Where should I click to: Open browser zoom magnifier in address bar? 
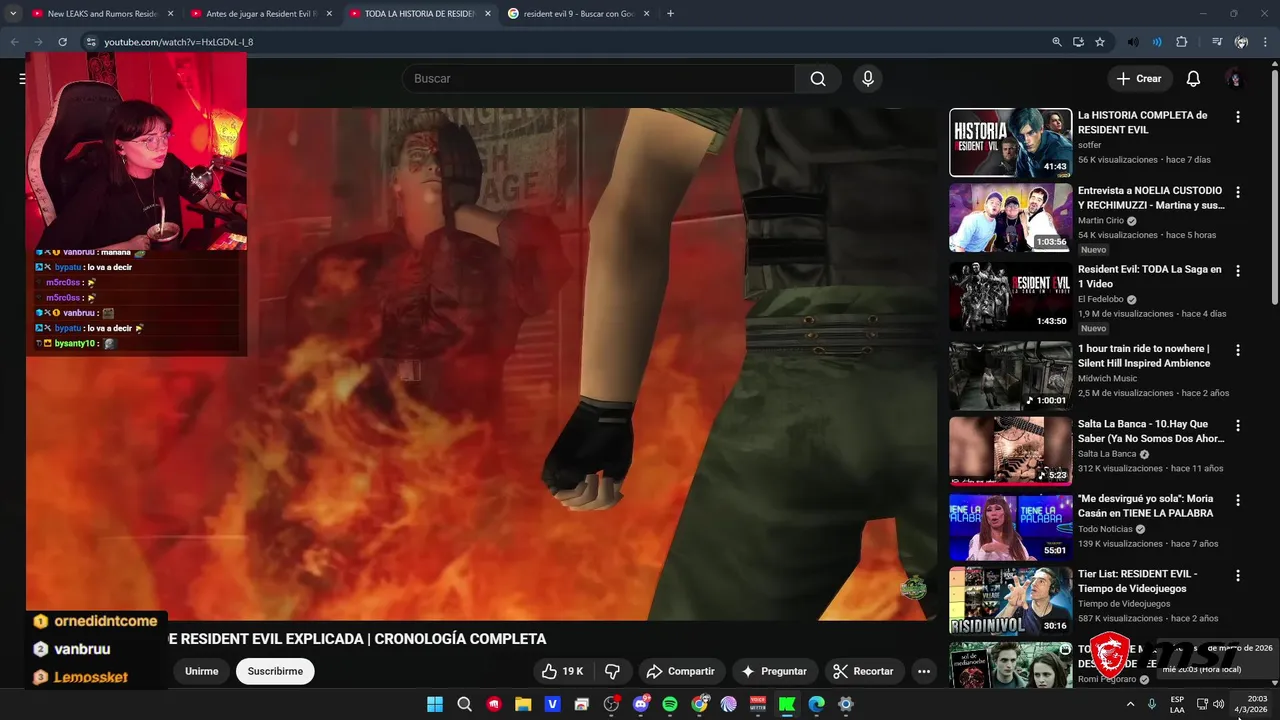(x=1057, y=42)
